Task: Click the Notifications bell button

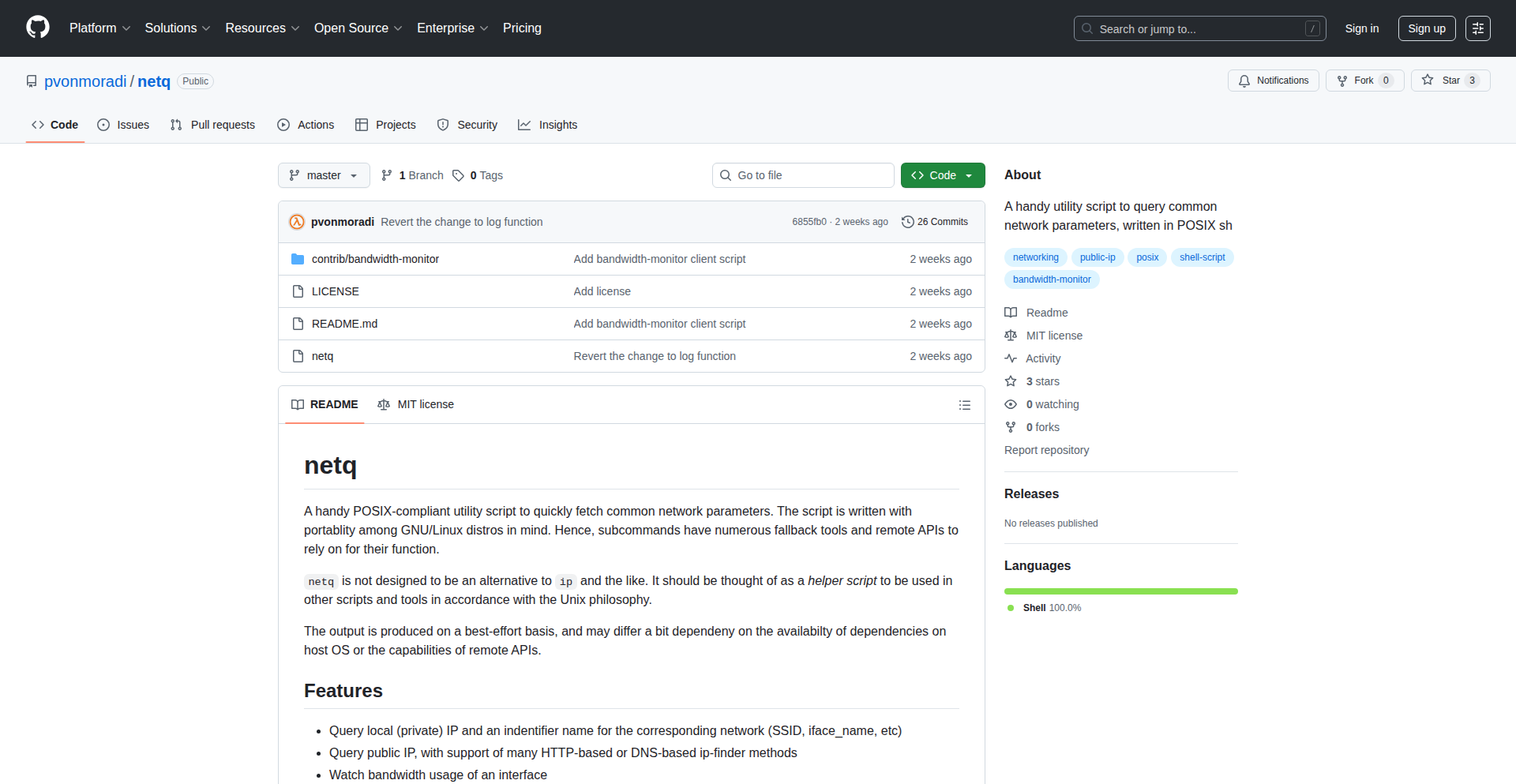Action: (1273, 81)
